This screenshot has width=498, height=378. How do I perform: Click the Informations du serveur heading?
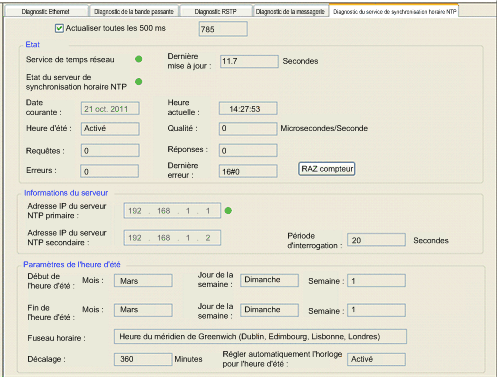click(x=66, y=193)
